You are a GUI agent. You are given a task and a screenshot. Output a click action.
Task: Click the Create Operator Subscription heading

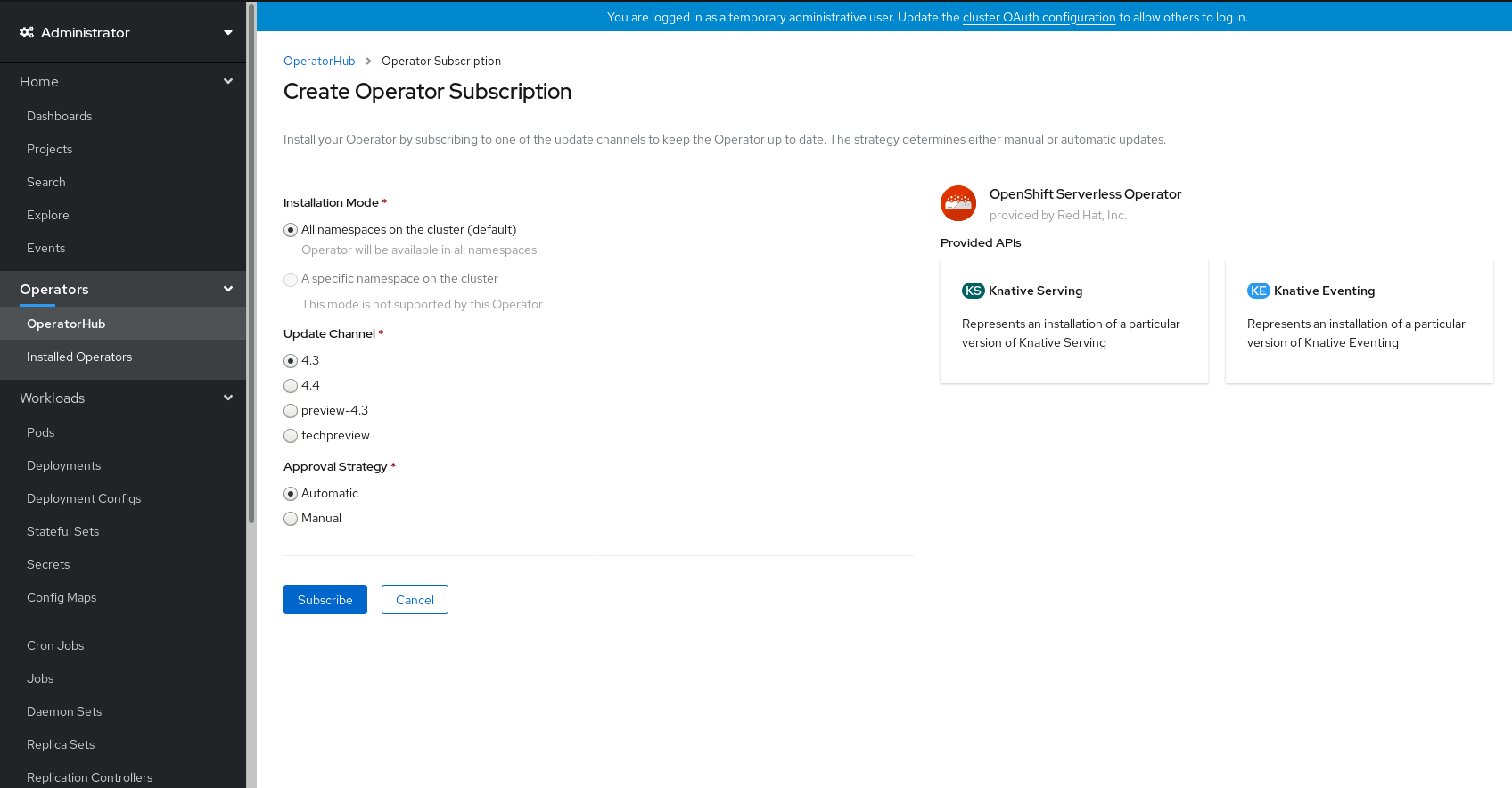pos(428,92)
